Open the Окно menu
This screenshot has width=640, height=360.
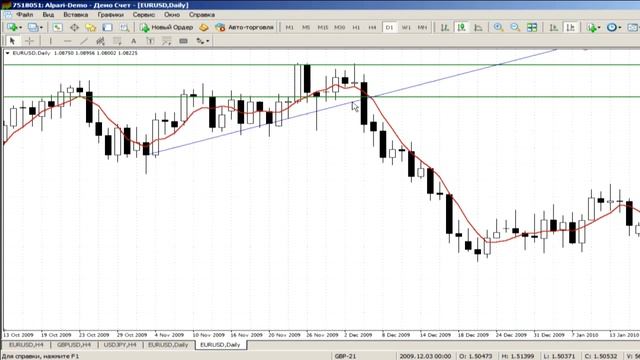pos(172,15)
